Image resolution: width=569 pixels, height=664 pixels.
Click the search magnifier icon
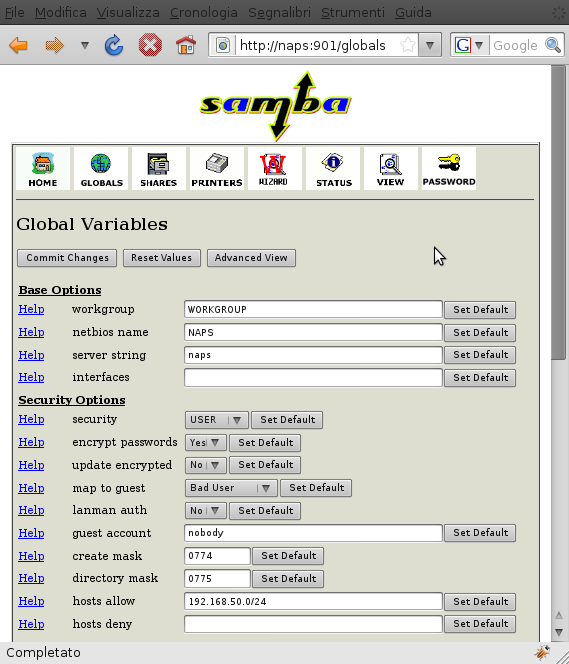[553, 45]
